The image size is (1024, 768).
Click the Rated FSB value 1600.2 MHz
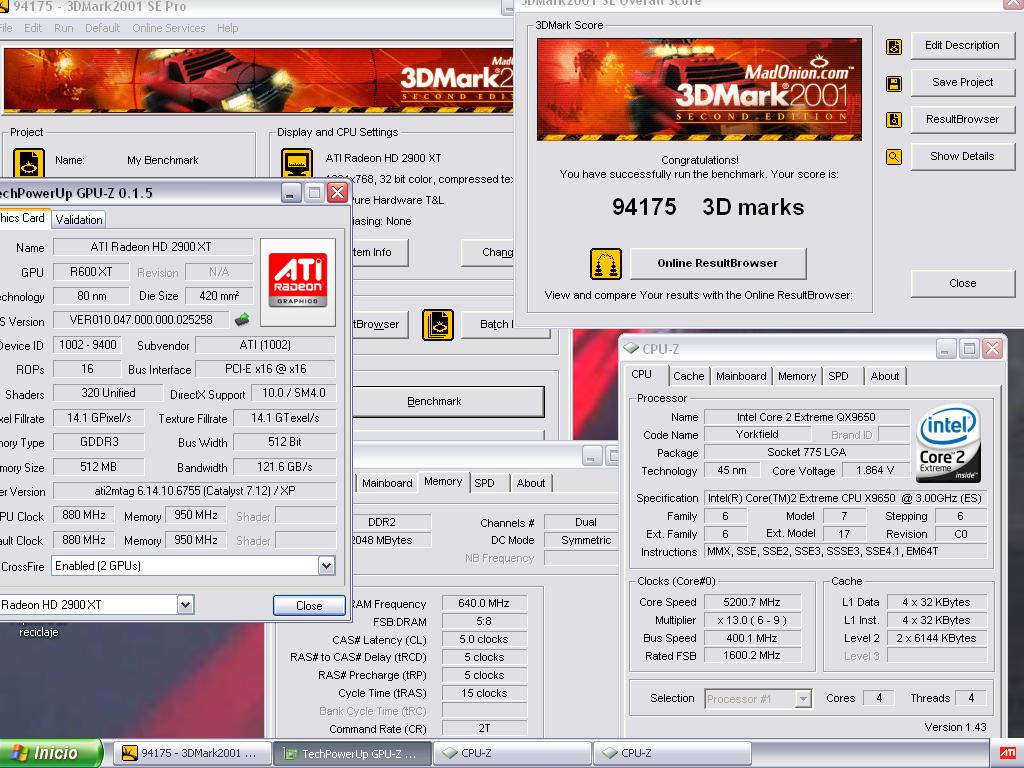click(x=752, y=656)
